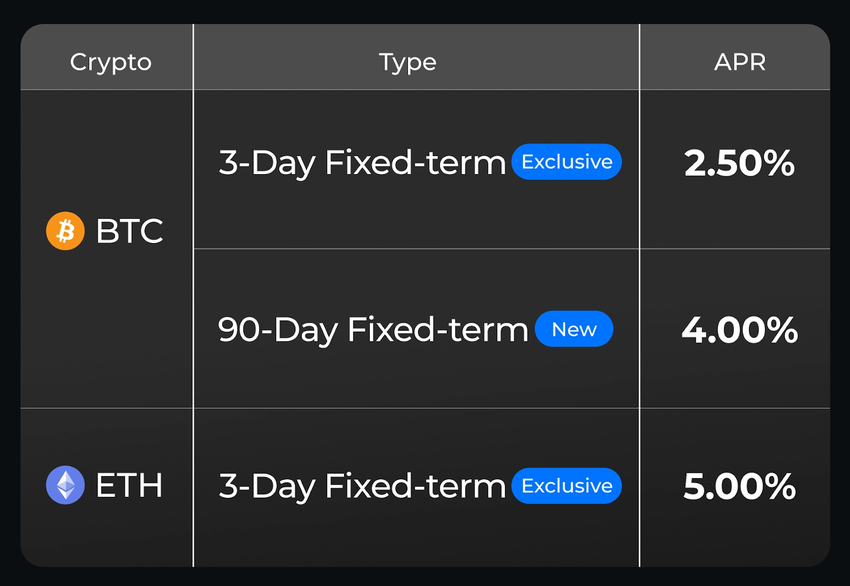The image size is (850, 586).
Task: Click the 5.00% APR value
Action: pyautogui.click(x=739, y=486)
